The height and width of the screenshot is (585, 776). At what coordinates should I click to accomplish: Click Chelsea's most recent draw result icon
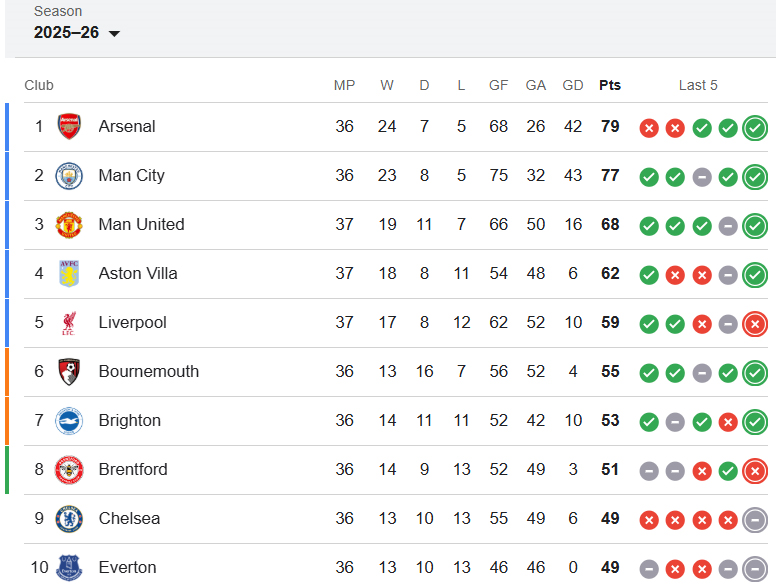(755, 520)
